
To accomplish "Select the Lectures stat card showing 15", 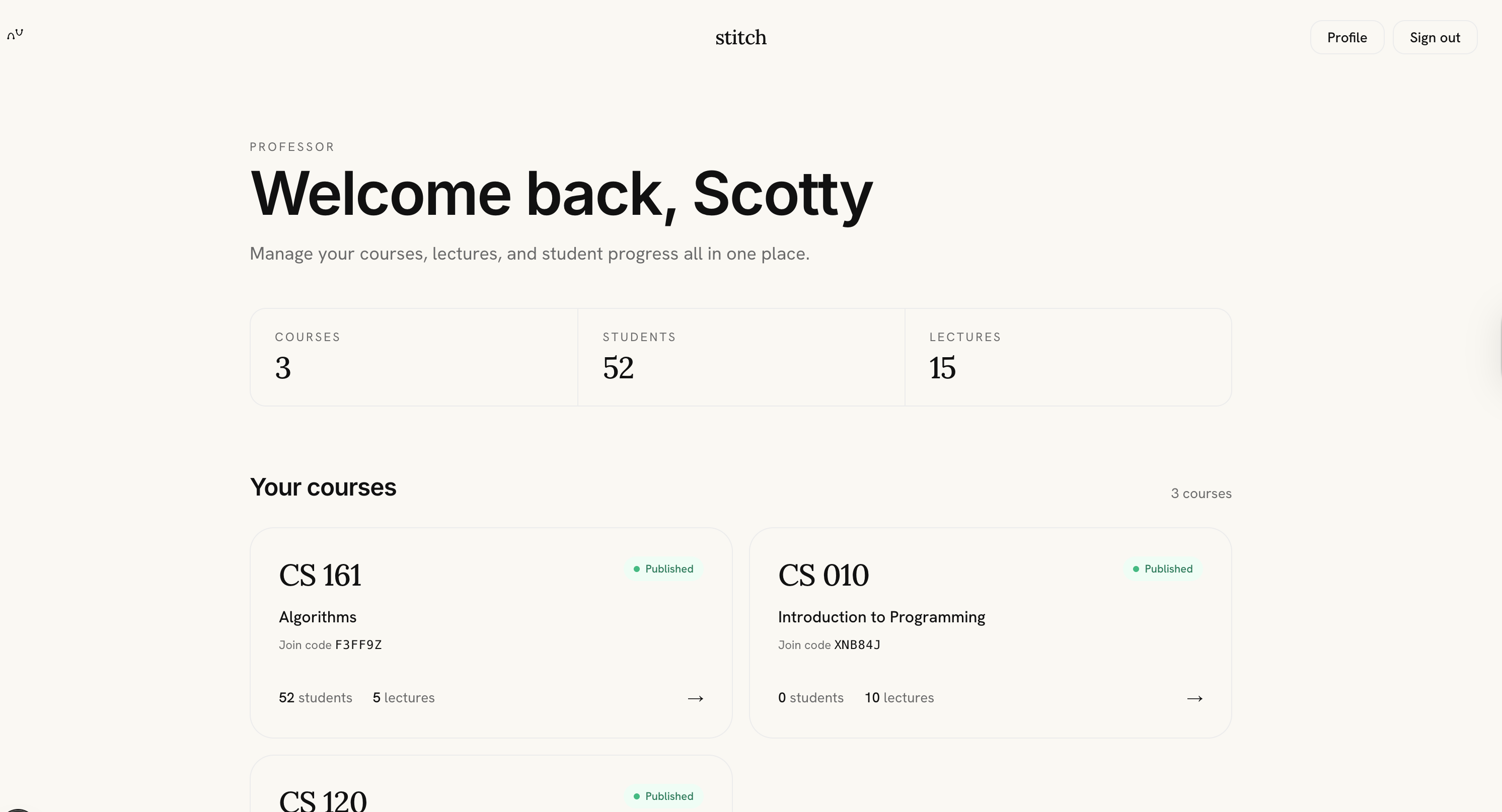I will click(1068, 357).
